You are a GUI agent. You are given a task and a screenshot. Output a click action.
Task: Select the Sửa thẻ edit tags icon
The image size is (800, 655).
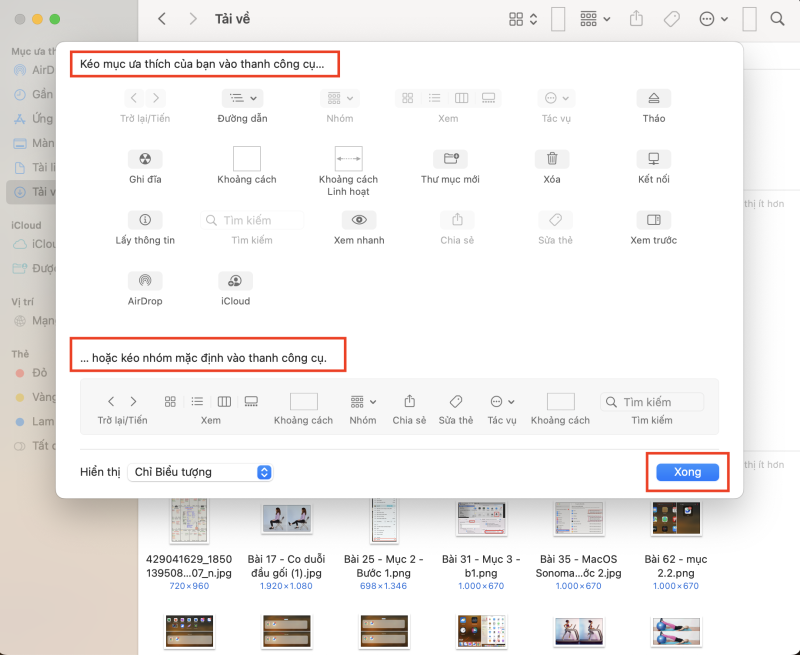coord(554,221)
